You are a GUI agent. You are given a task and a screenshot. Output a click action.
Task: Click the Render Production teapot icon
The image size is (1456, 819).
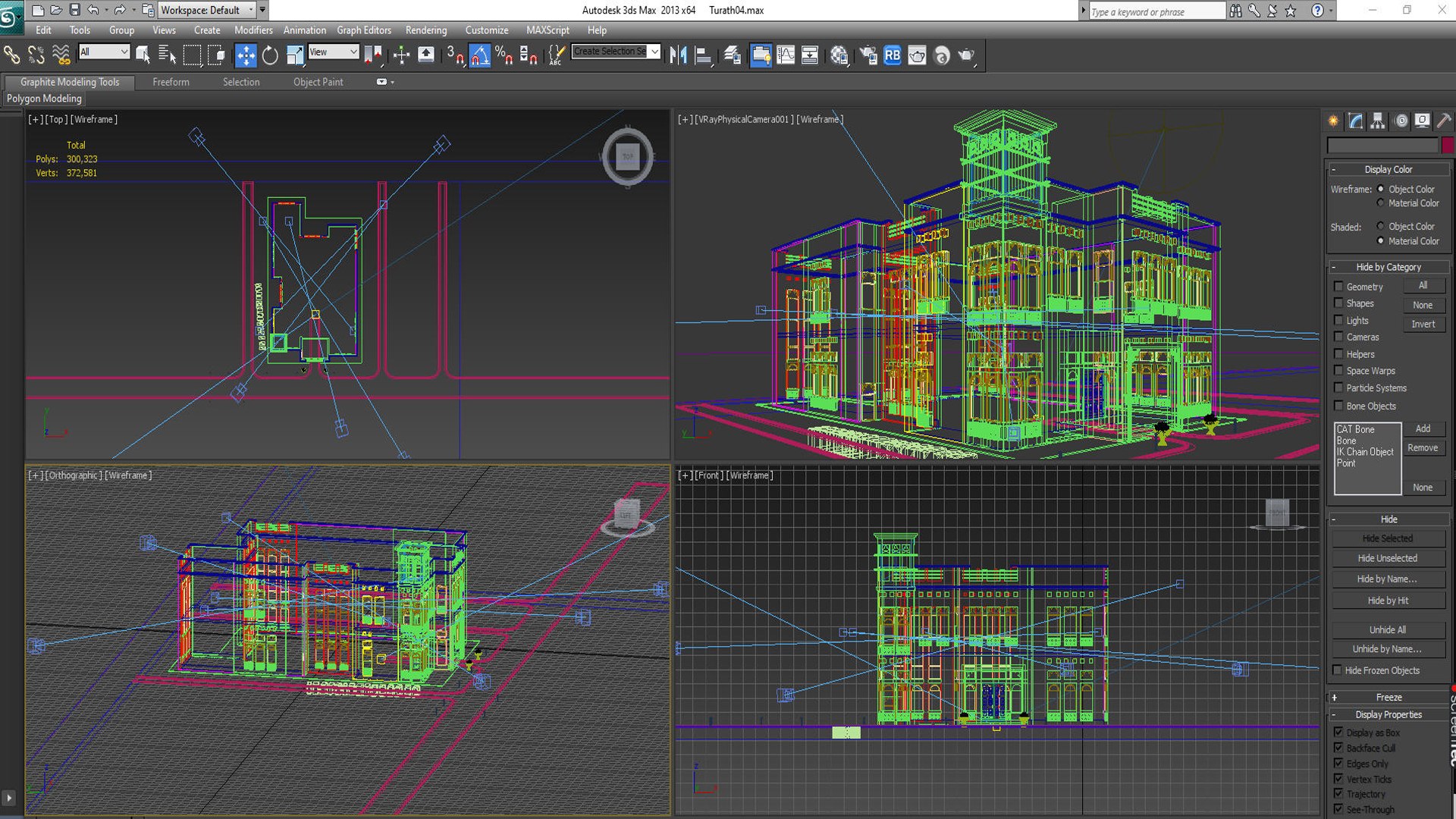tap(966, 55)
